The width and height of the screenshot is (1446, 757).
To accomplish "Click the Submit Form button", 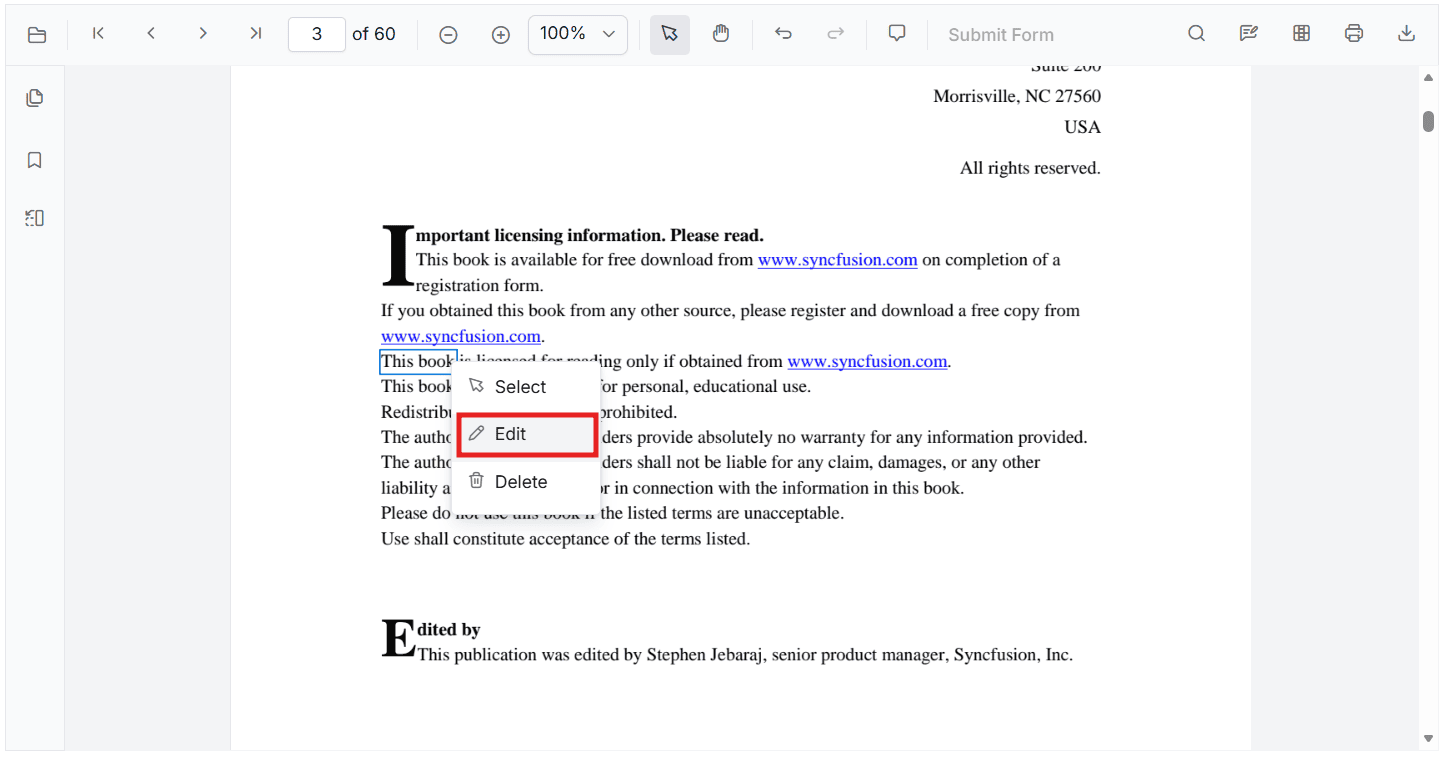I will click(1001, 35).
